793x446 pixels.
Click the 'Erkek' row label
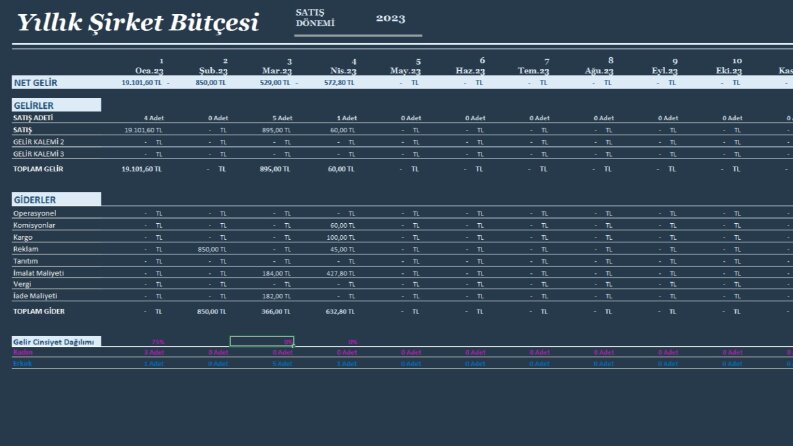point(22,363)
